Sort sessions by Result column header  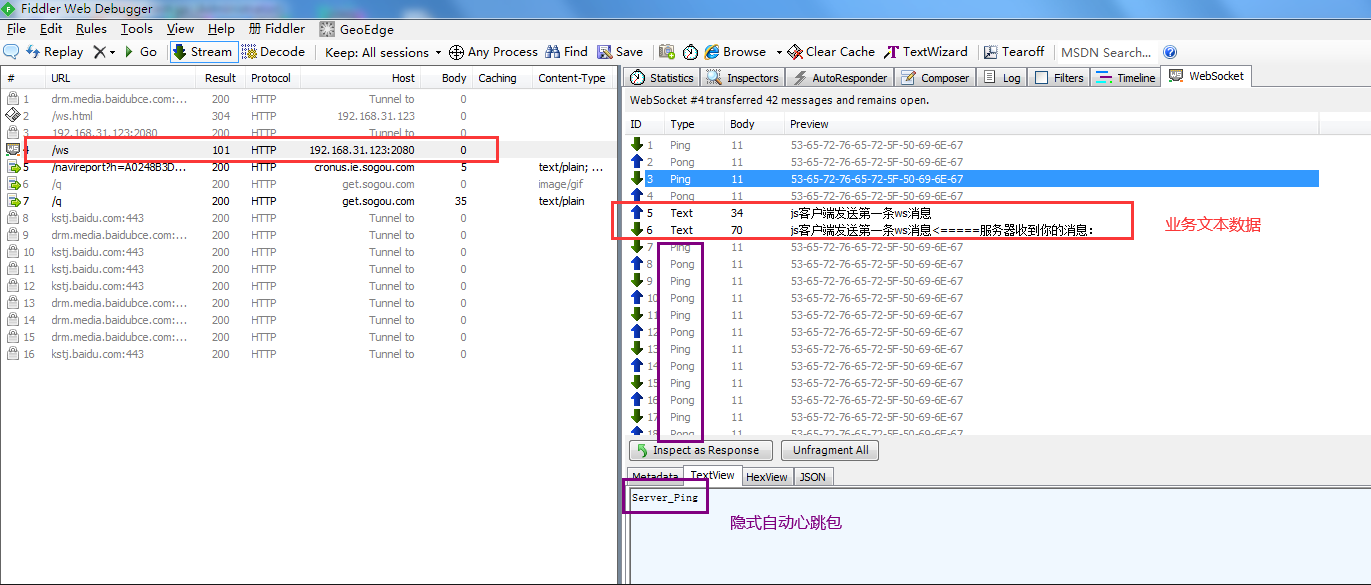pyautogui.click(x=220, y=78)
